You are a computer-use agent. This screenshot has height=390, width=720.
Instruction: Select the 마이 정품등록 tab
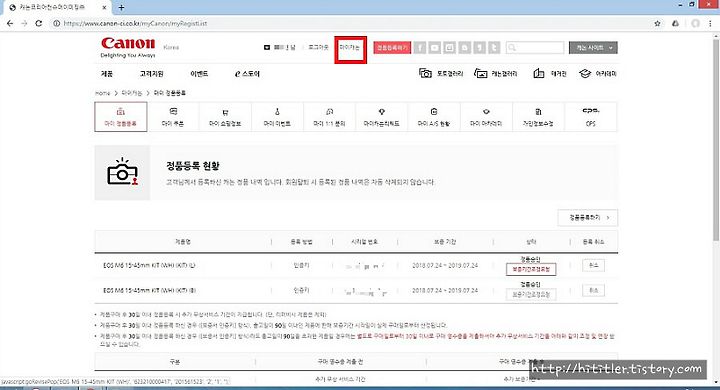click(x=121, y=117)
